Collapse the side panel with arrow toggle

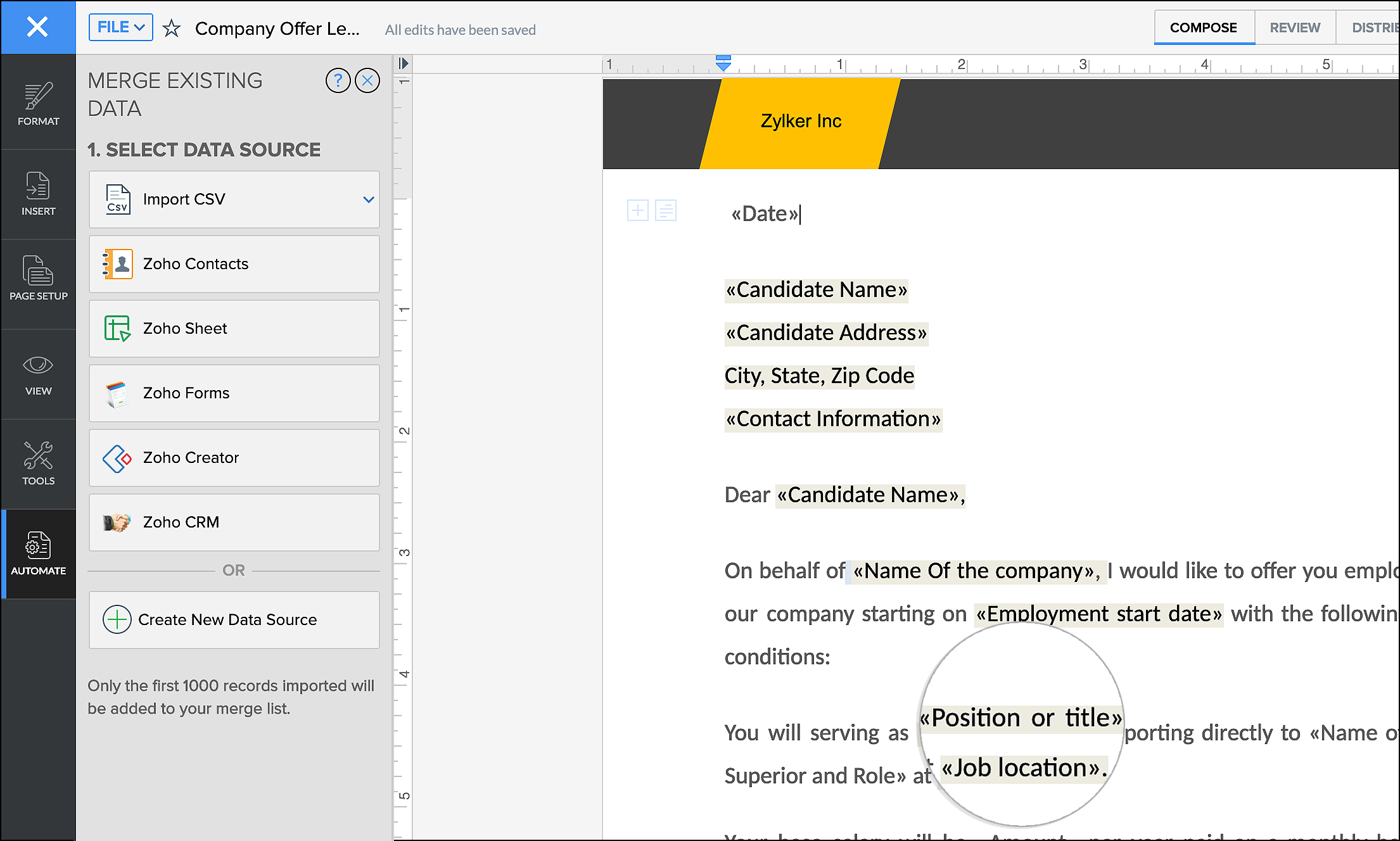(x=403, y=63)
